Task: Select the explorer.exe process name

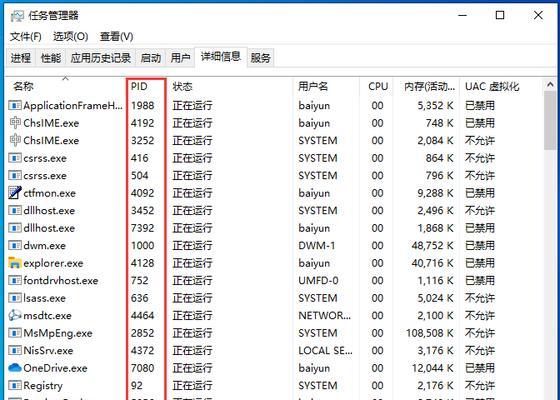Action: pyautogui.click(x=53, y=263)
